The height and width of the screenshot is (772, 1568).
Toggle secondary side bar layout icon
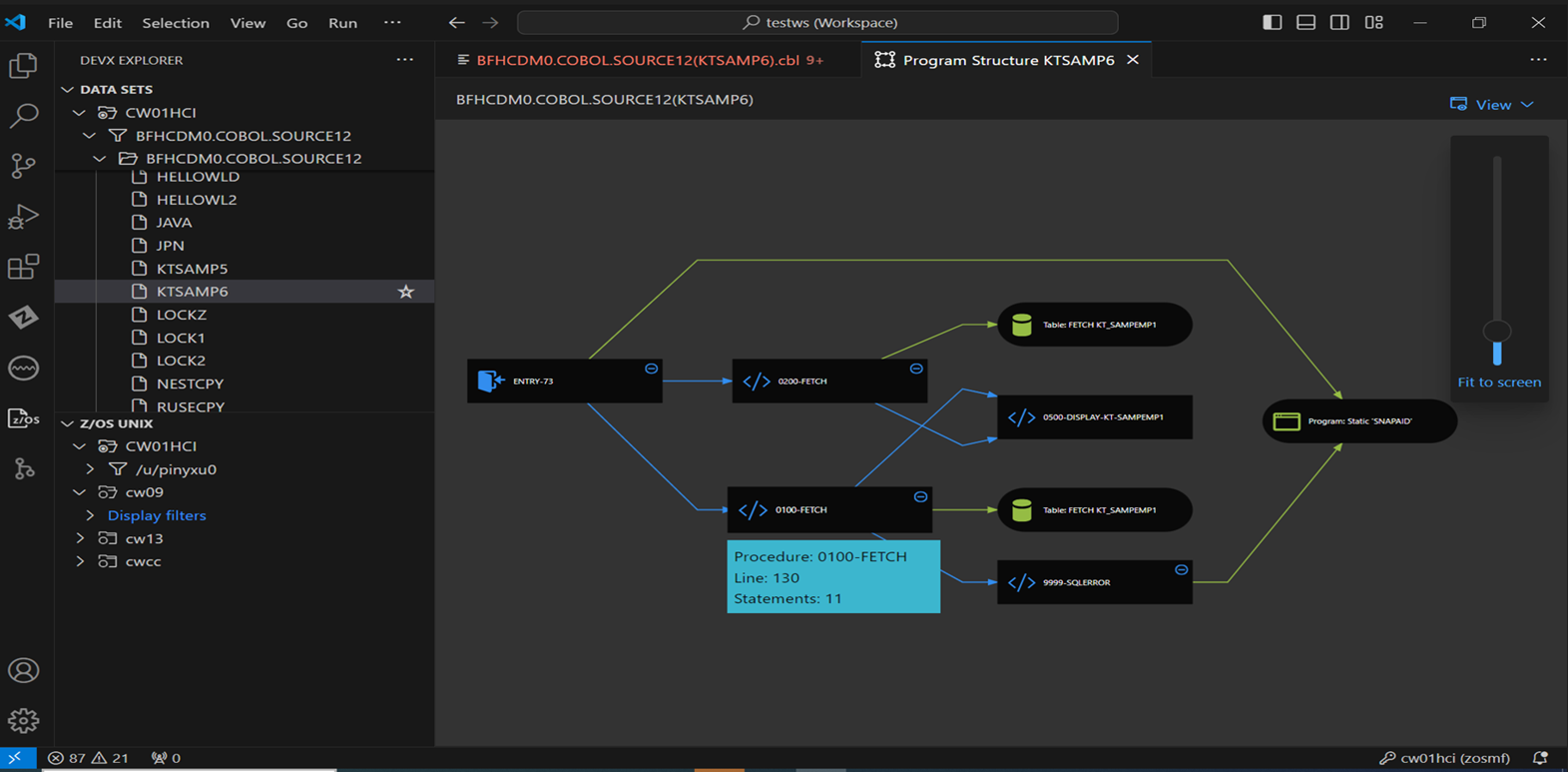coord(1340,22)
